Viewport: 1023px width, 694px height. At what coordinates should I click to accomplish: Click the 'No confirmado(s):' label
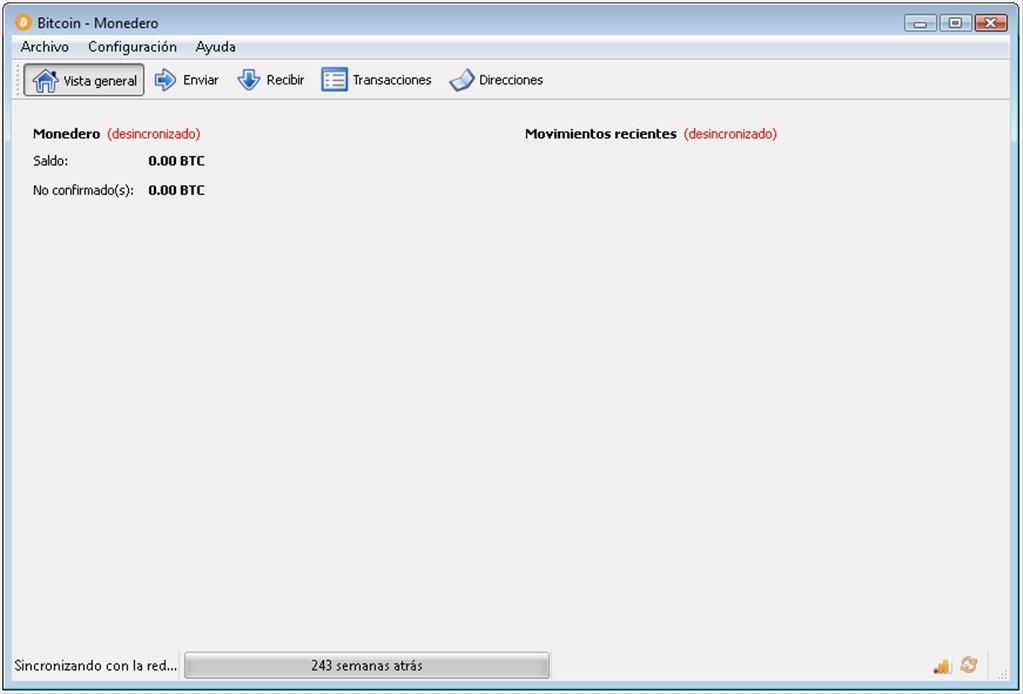click(83, 190)
